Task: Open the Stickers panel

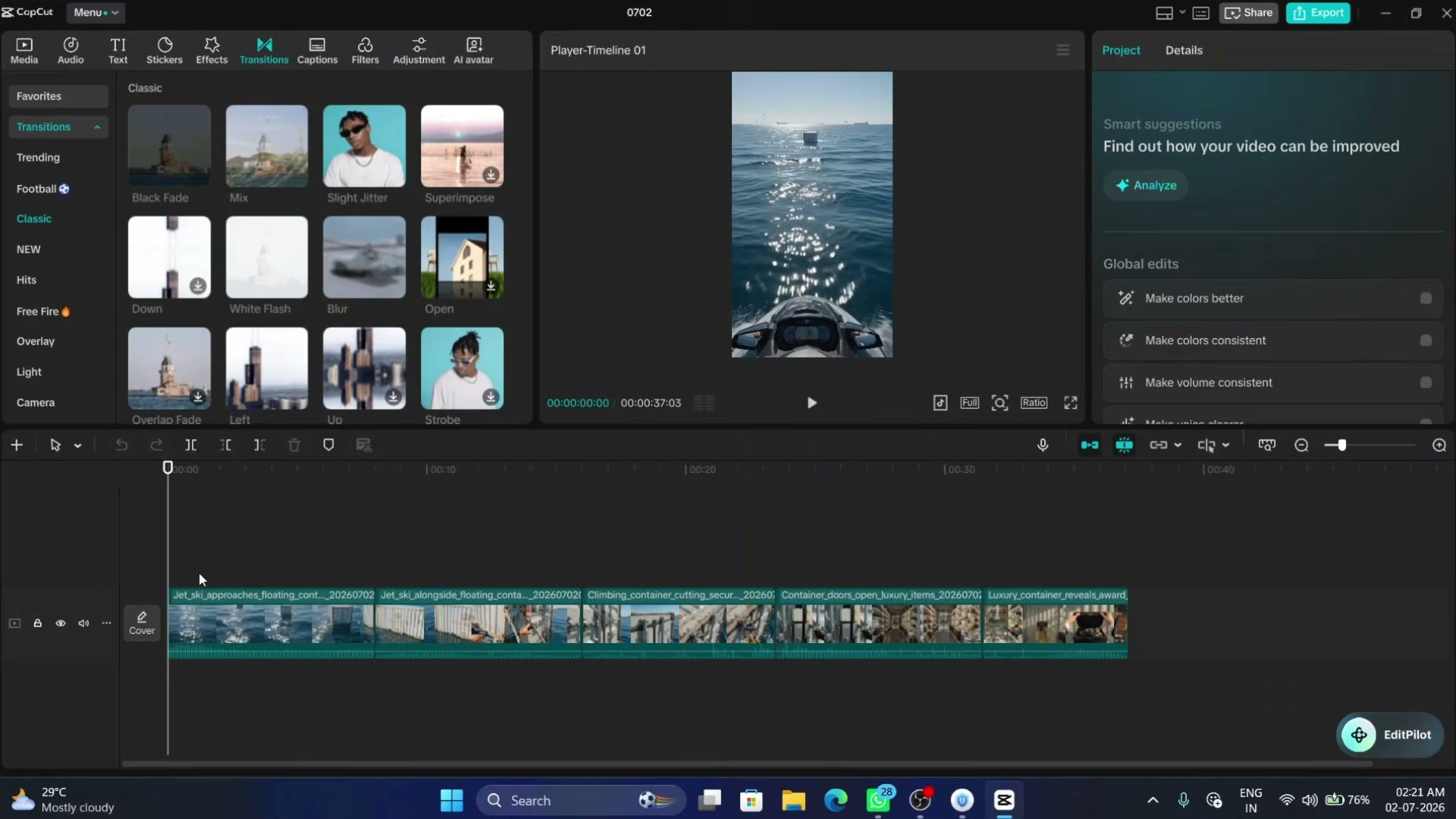Action: click(x=165, y=51)
